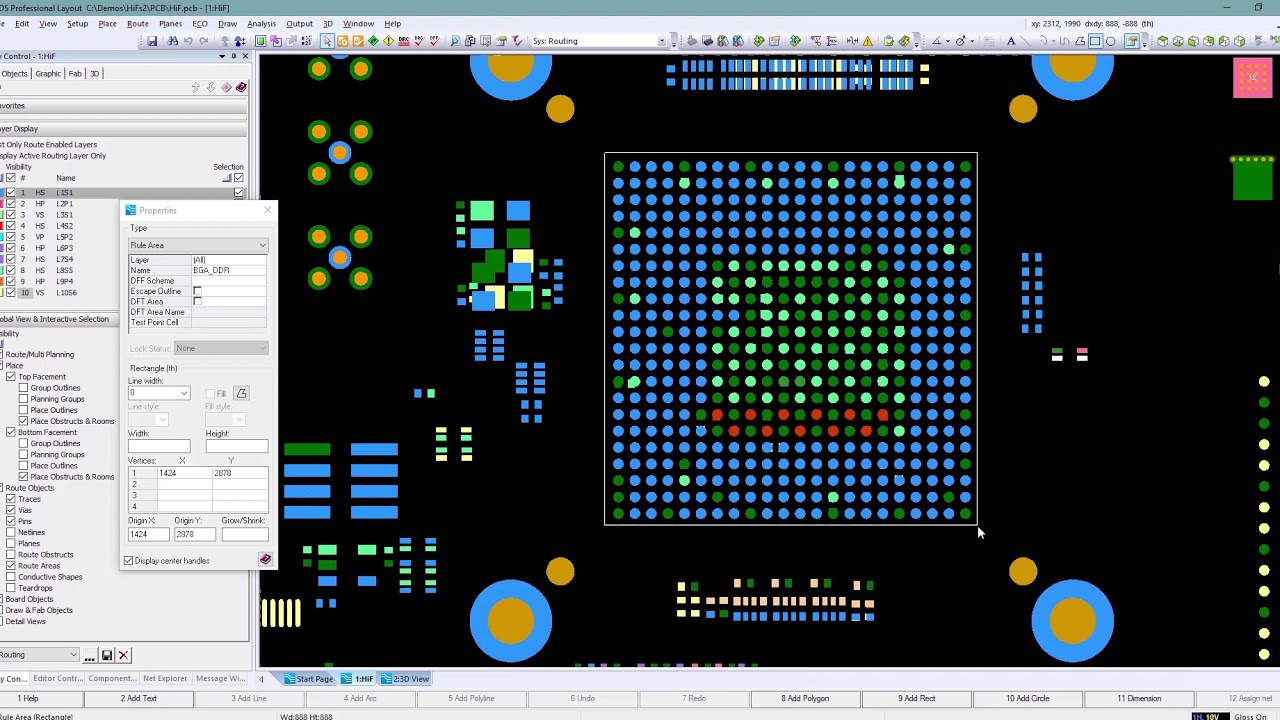
Task: Click the Origin X input field
Action: tap(149, 534)
